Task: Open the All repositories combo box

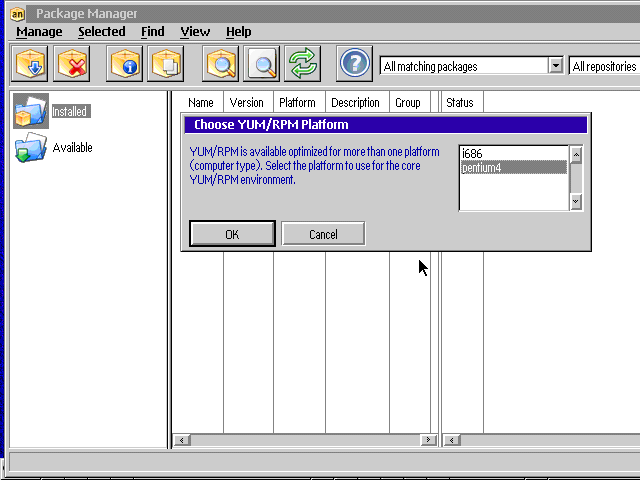Action: (x=604, y=66)
